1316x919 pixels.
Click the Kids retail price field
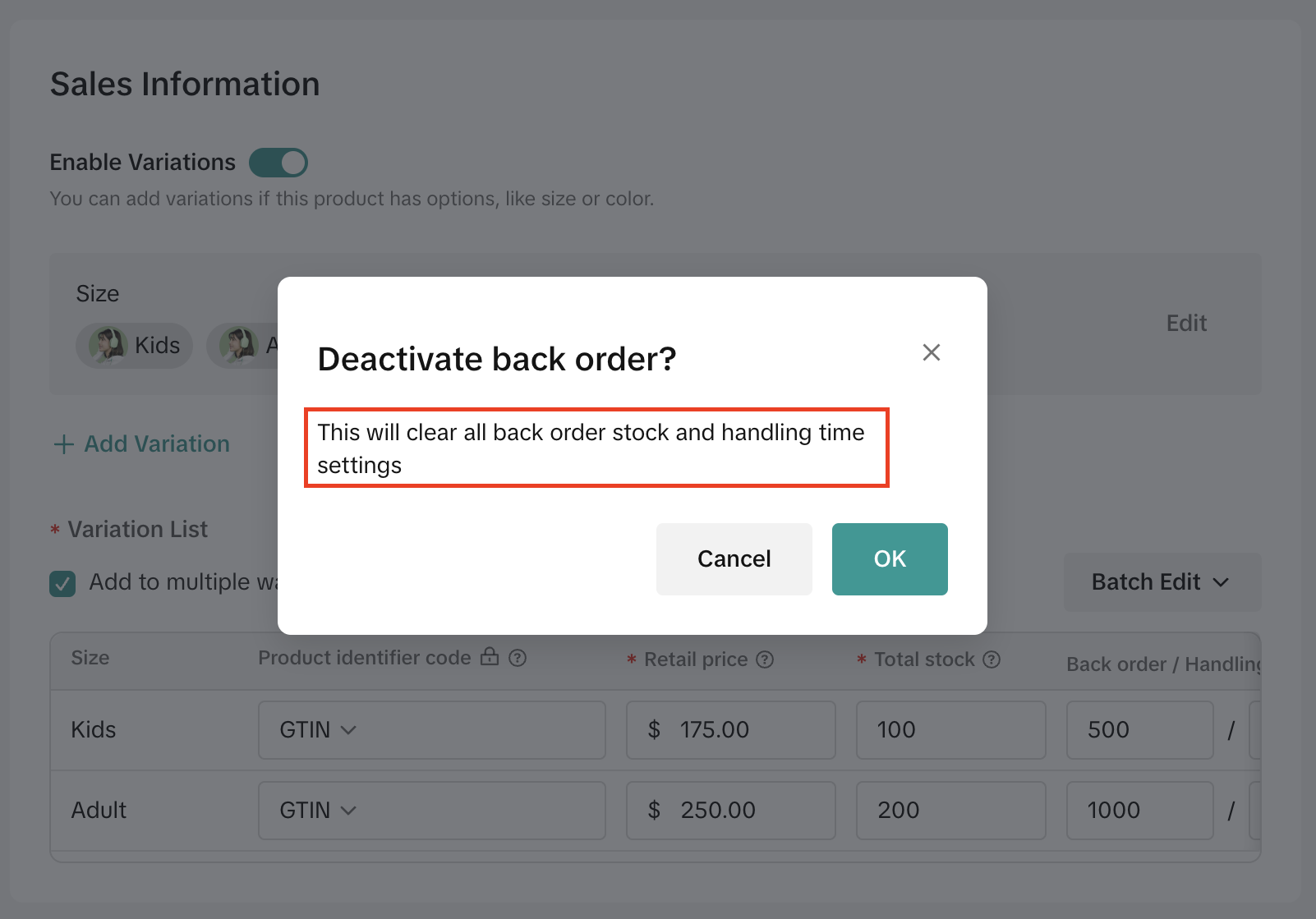731,730
